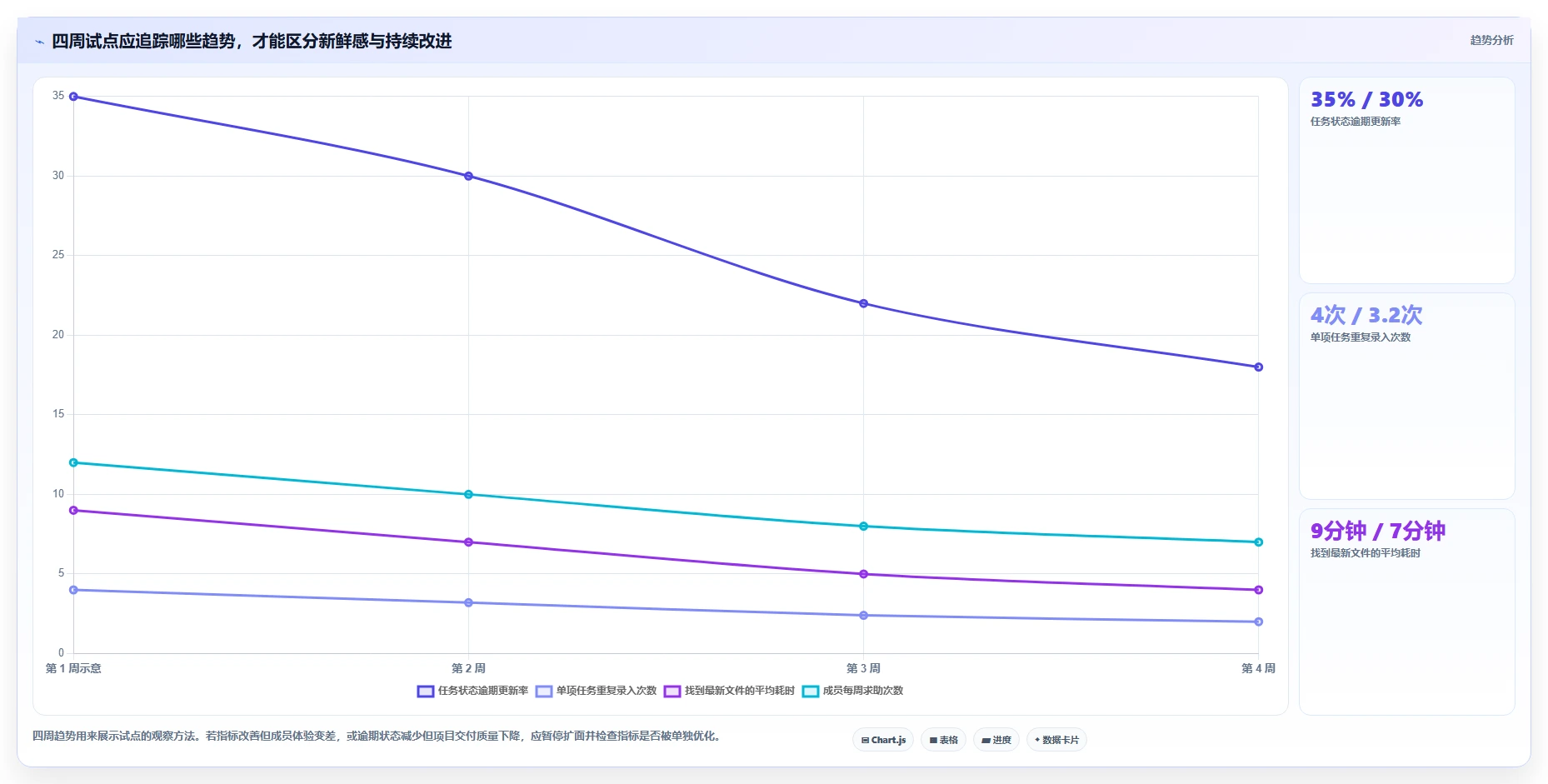The image size is (1548, 784).
Task: Click week 1 point of 找到最新文件的平均耗时 line at 9
Action: click(x=73, y=510)
